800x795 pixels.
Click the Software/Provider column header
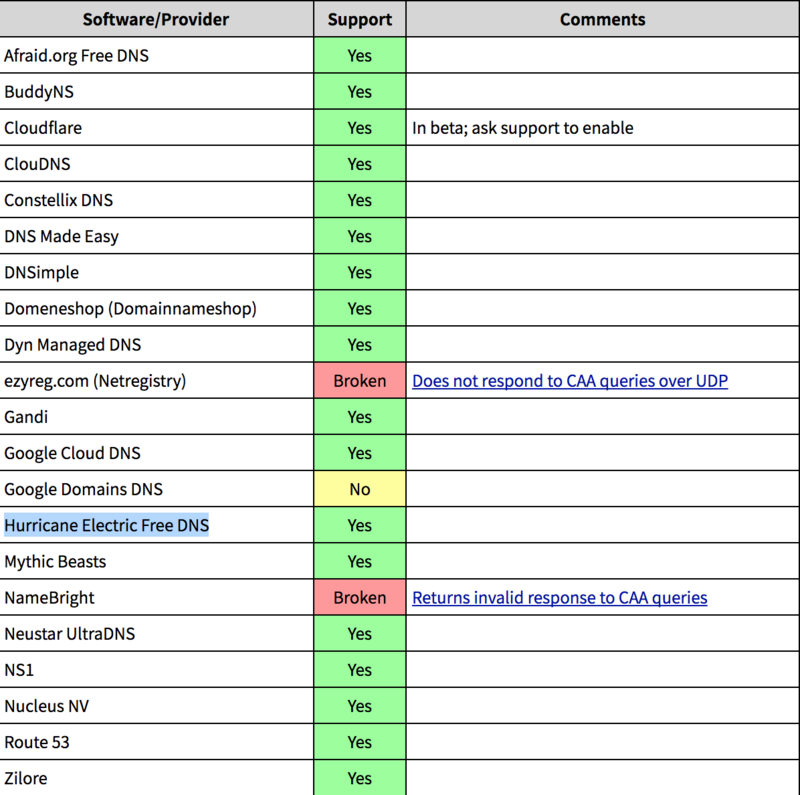click(x=156, y=20)
